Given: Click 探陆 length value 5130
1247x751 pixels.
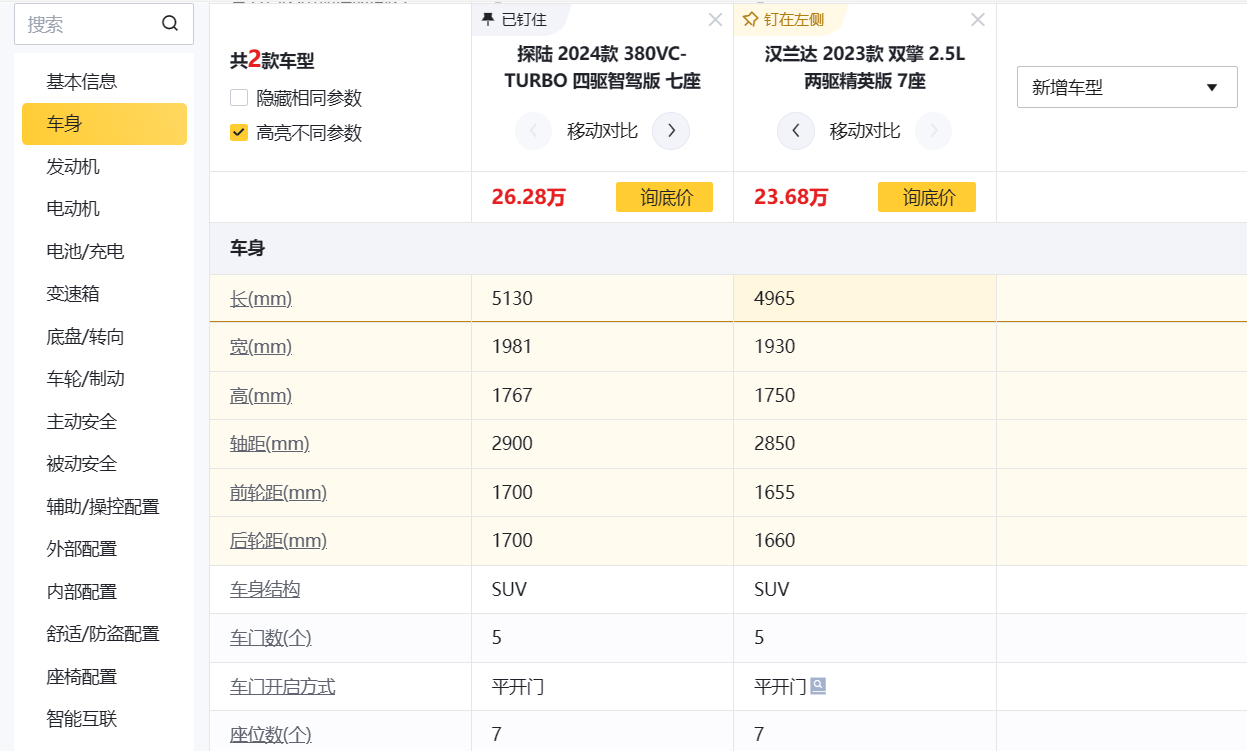Looking at the screenshot, I should [x=512, y=298].
